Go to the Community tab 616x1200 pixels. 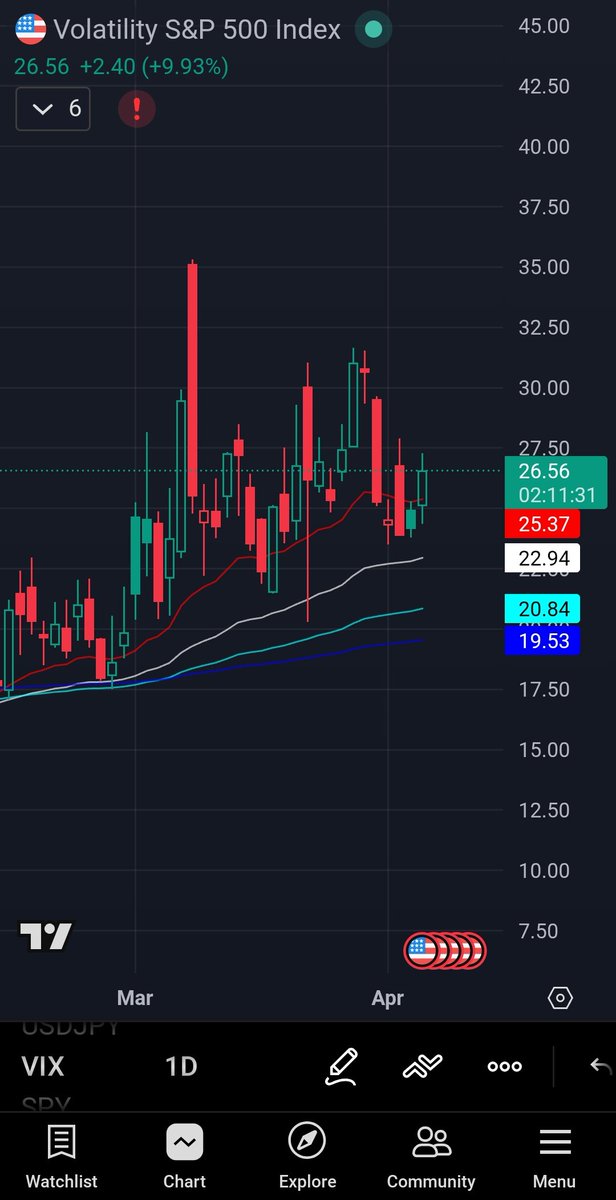(431, 1156)
